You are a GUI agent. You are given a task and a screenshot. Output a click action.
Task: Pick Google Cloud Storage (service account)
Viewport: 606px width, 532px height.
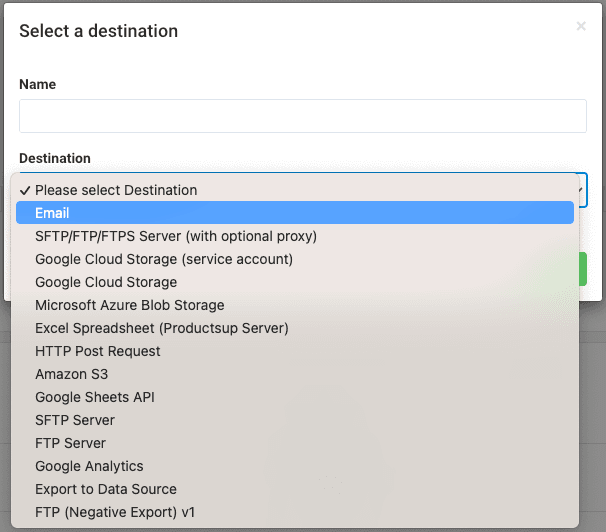click(164, 259)
